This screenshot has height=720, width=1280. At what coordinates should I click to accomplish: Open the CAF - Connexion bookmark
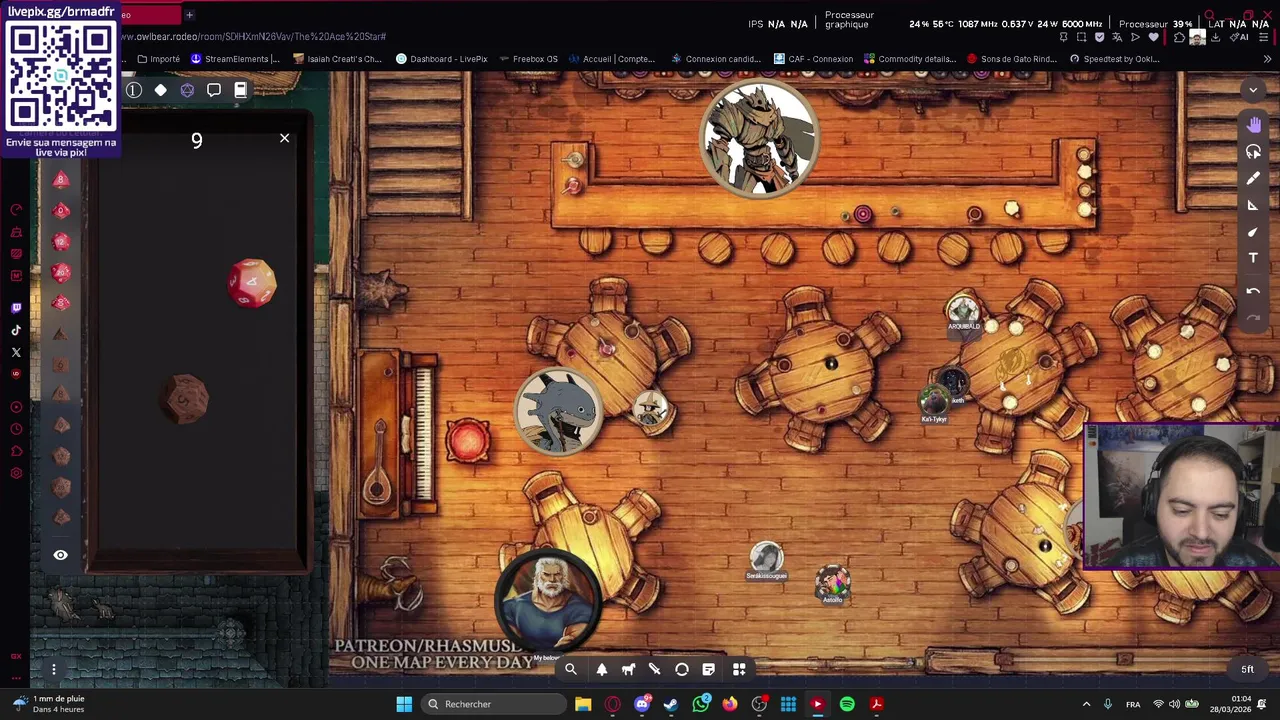pyautogui.click(x=812, y=59)
